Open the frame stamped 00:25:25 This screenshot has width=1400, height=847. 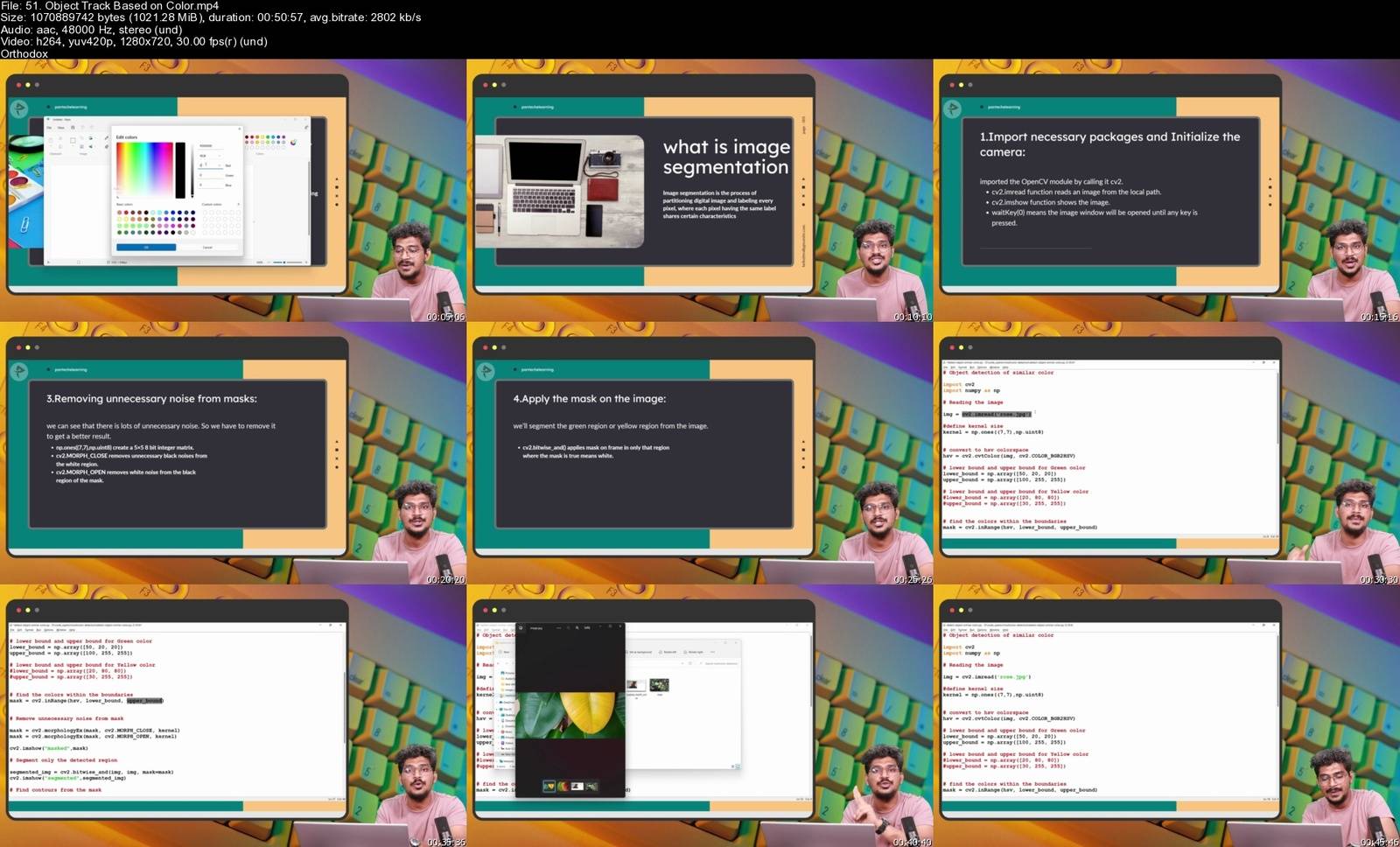click(x=700, y=453)
